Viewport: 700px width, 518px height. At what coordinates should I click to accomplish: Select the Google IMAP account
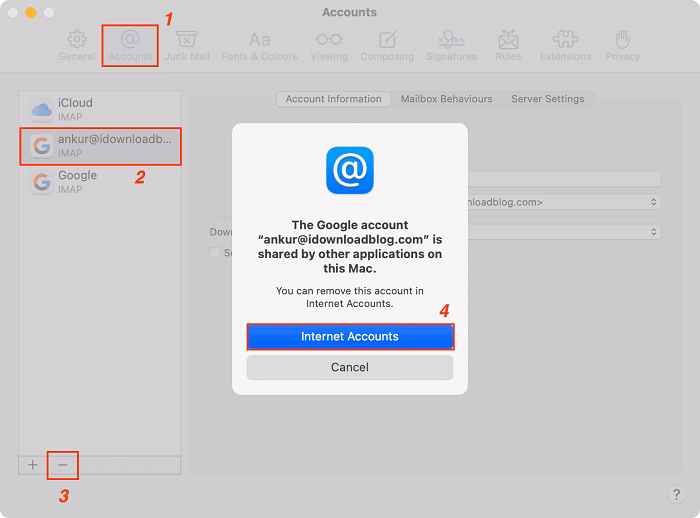(100, 182)
